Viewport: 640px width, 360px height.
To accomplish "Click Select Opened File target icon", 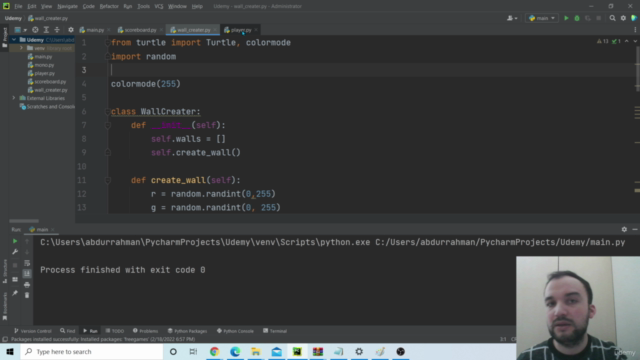I will pos(35,30).
